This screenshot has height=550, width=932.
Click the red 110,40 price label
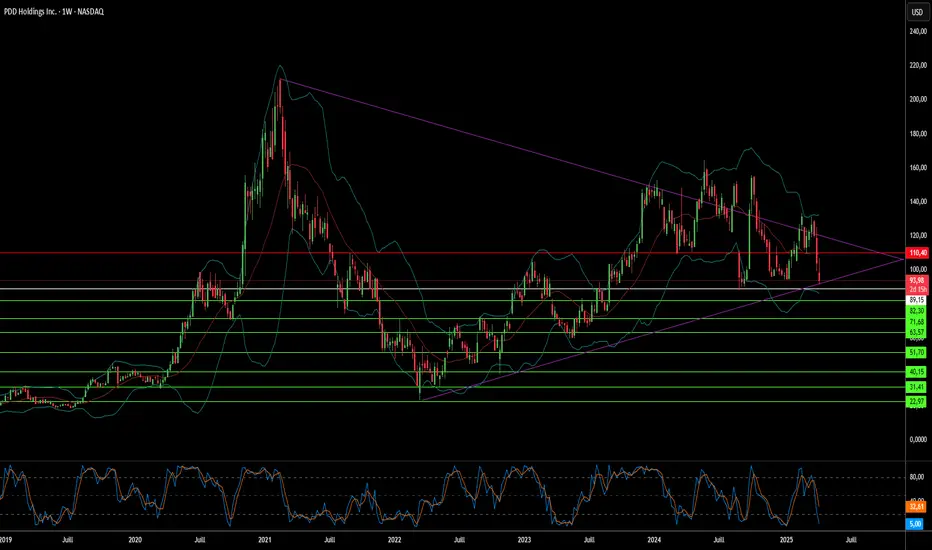coord(915,253)
